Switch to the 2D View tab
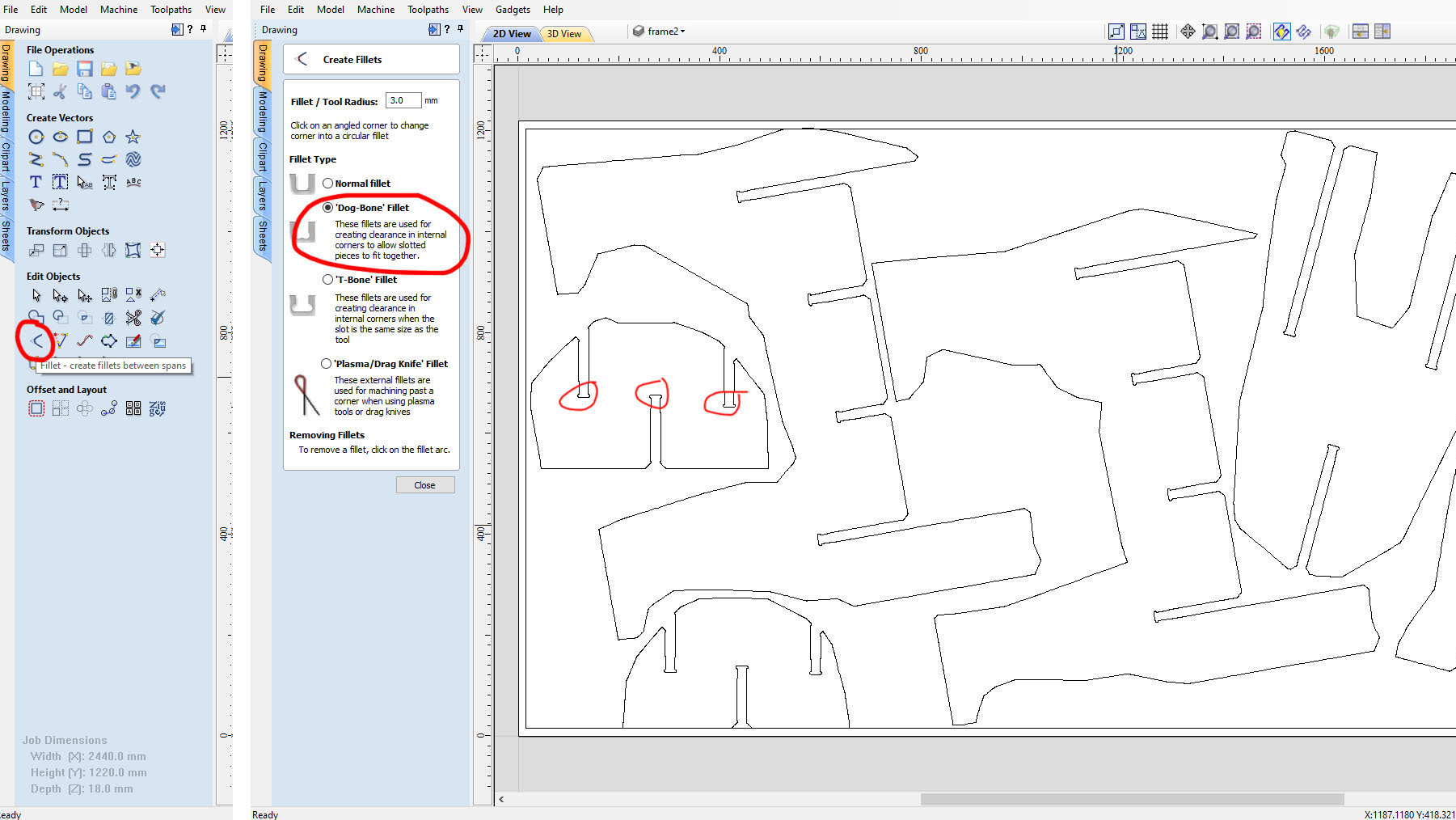 [511, 33]
